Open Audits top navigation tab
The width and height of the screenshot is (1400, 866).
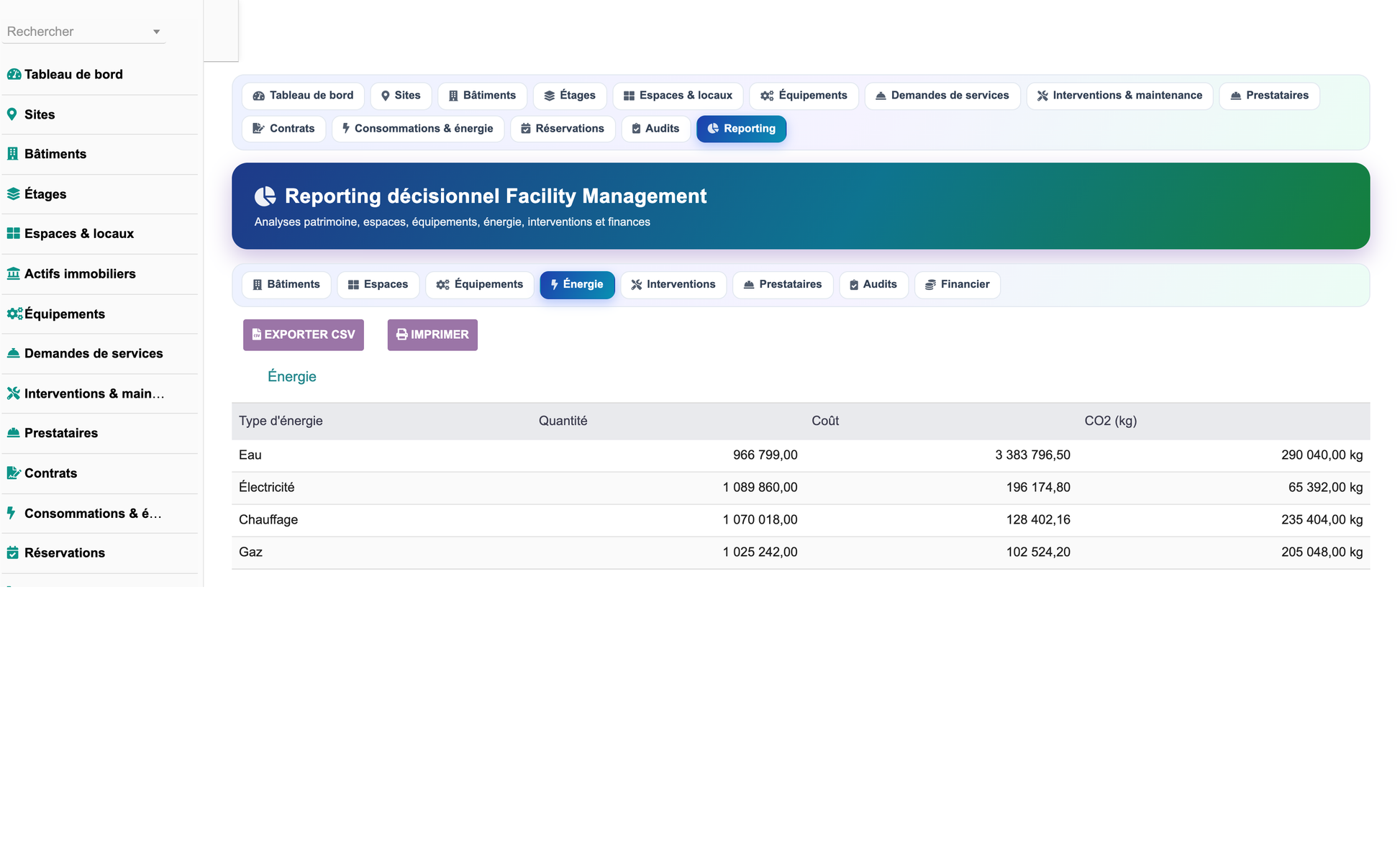click(x=655, y=129)
